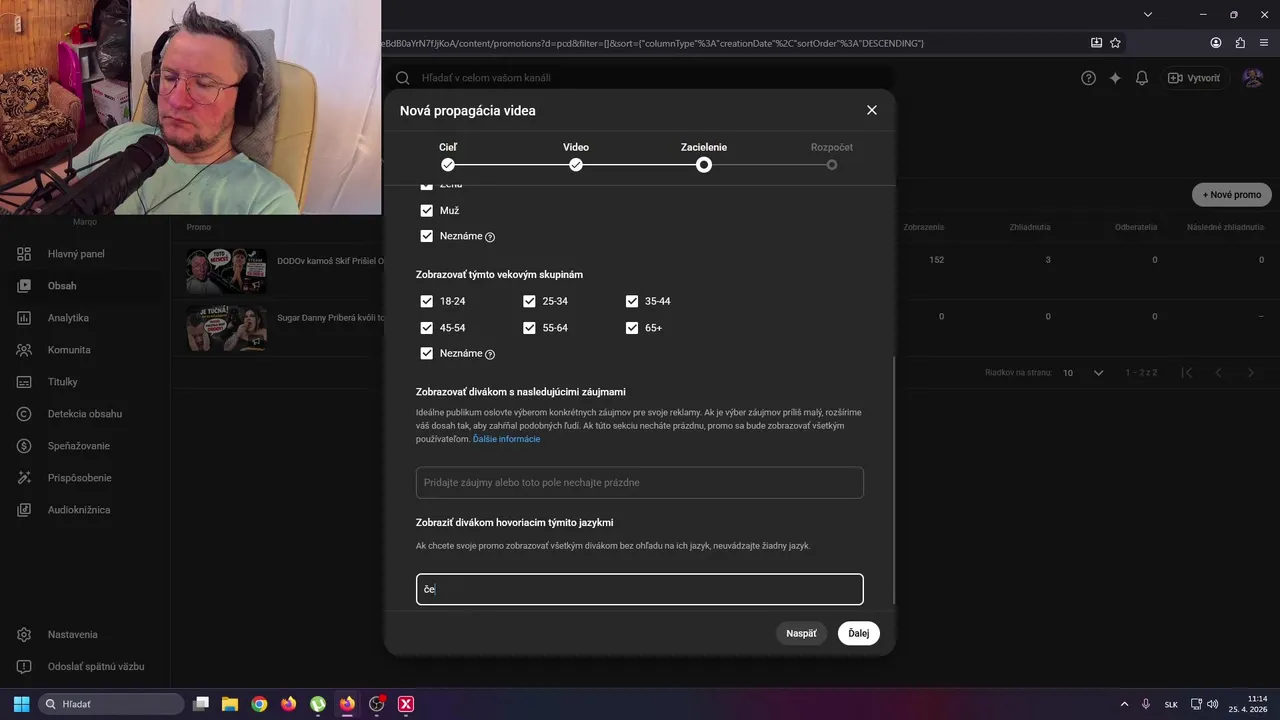Open OBS Studio from the taskbar
Image resolution: width=1280 pixels, height=720 pixels.
point(377,704)
